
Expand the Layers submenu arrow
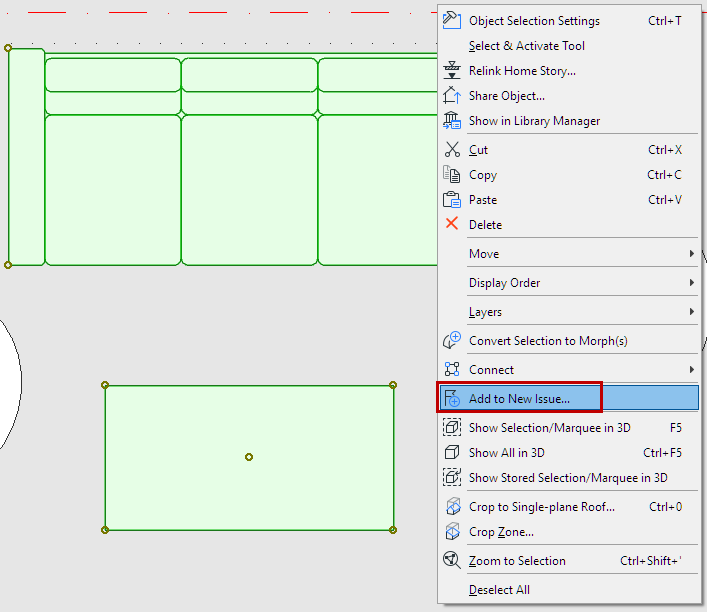(692, 311)
